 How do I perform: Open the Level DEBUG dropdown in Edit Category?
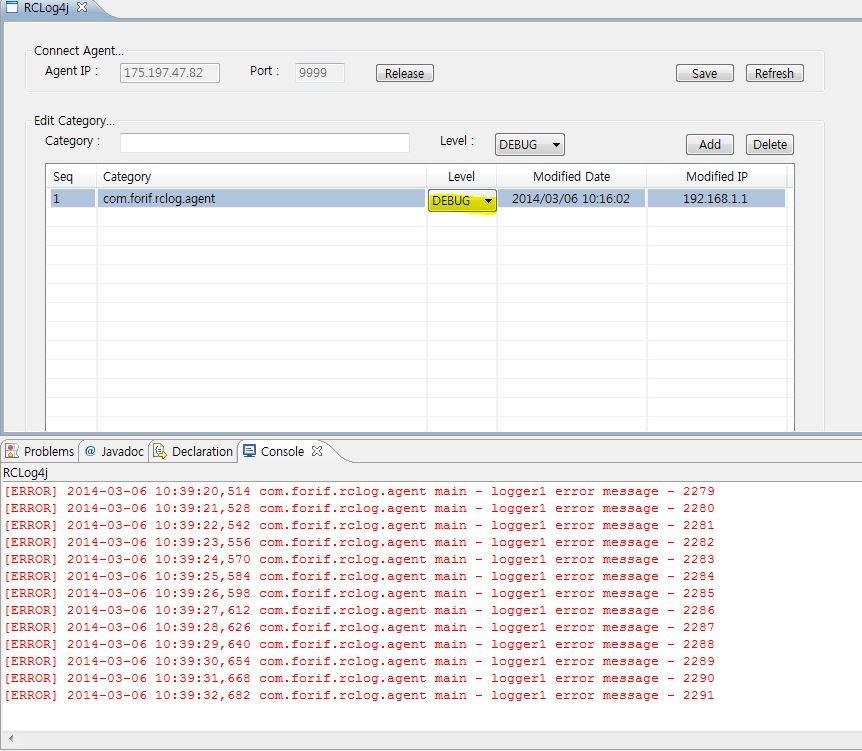coord(529,145)
